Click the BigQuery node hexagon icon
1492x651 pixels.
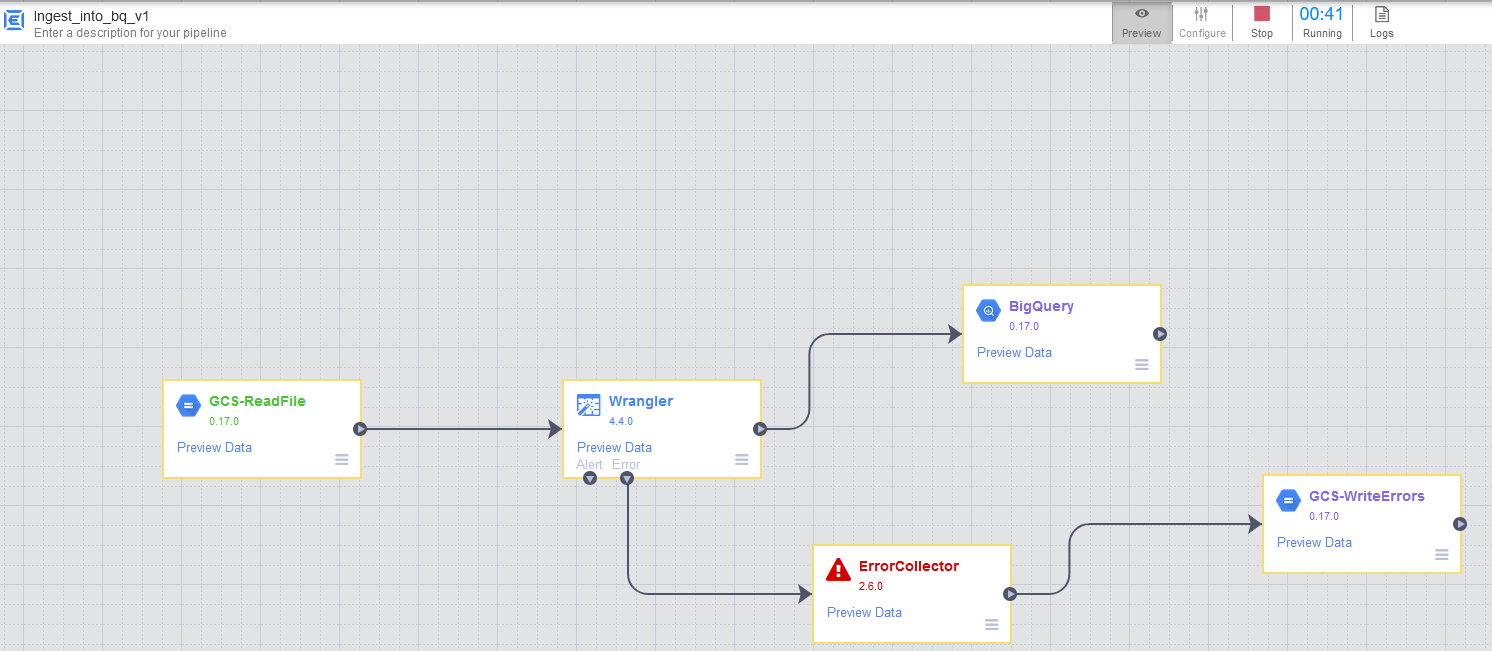click(988, 310)
